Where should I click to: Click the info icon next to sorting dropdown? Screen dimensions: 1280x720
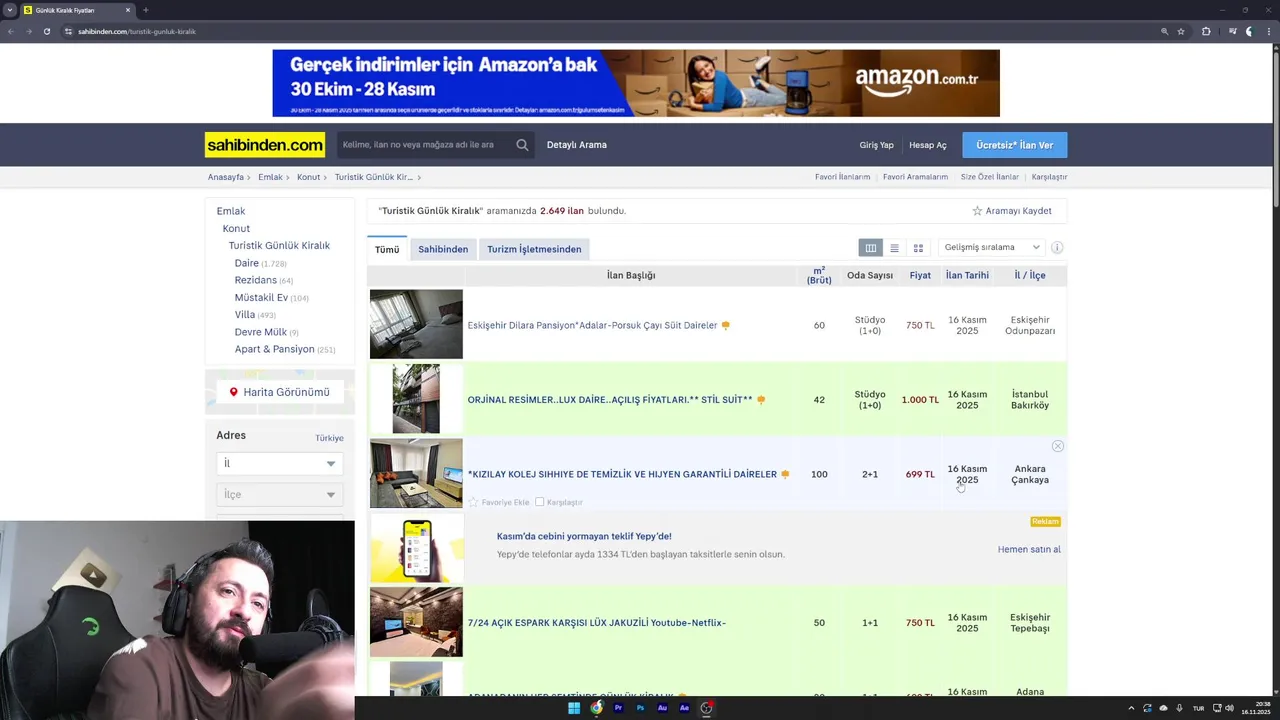tap(1057, 247)
